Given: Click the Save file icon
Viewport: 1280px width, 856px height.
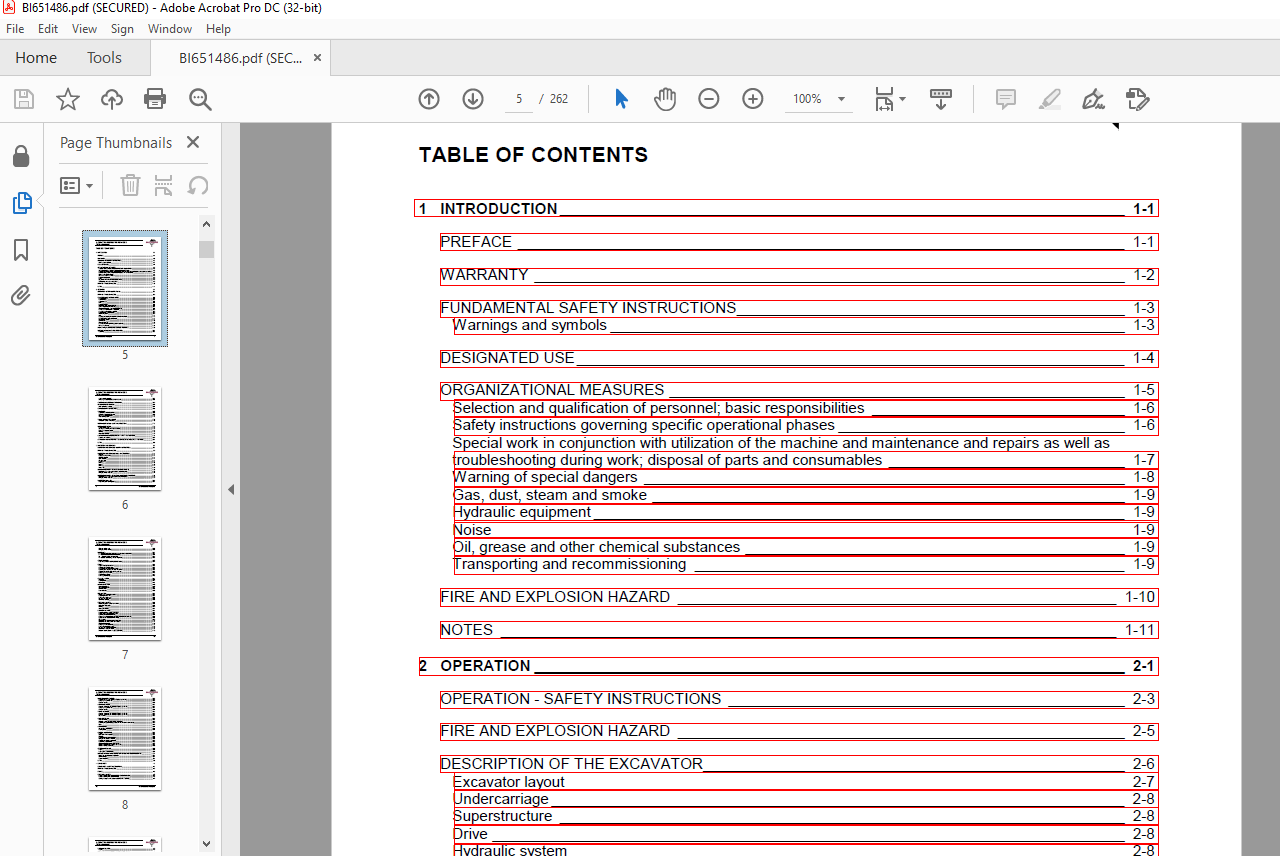Looking at the screenshot, I should (x=24, y=99).
